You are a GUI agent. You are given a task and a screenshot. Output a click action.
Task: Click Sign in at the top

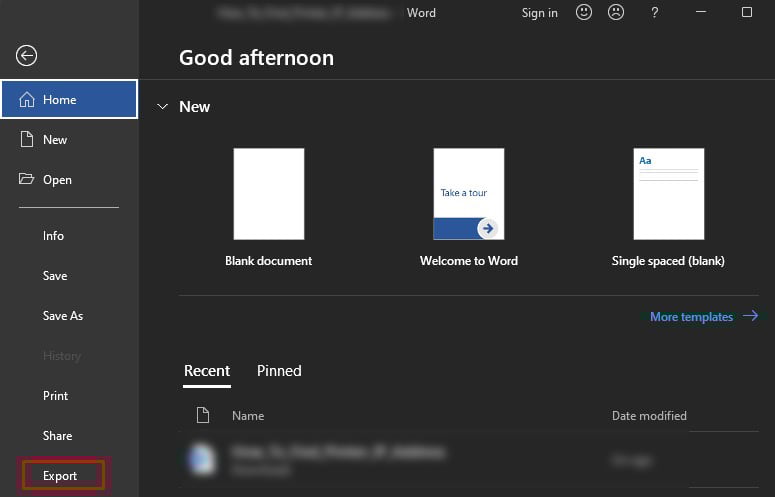click(x=539, y=13)
